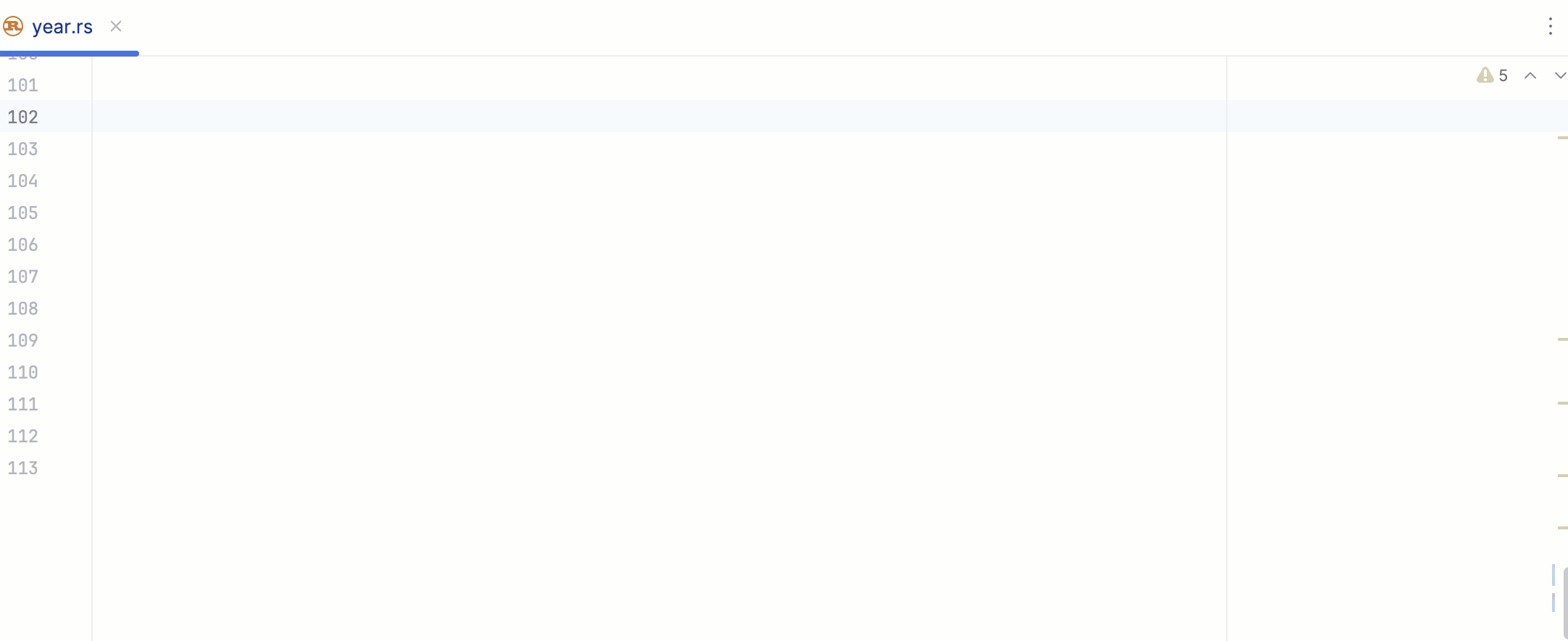Jump to lowest yellow warning stripe mark
Screen dimensions: 1568x641
[1562, 528]
